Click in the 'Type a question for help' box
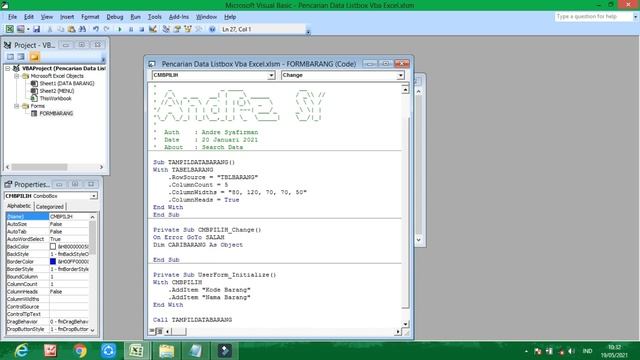Viewport: 640px width, 360px height. pos(593,17)
